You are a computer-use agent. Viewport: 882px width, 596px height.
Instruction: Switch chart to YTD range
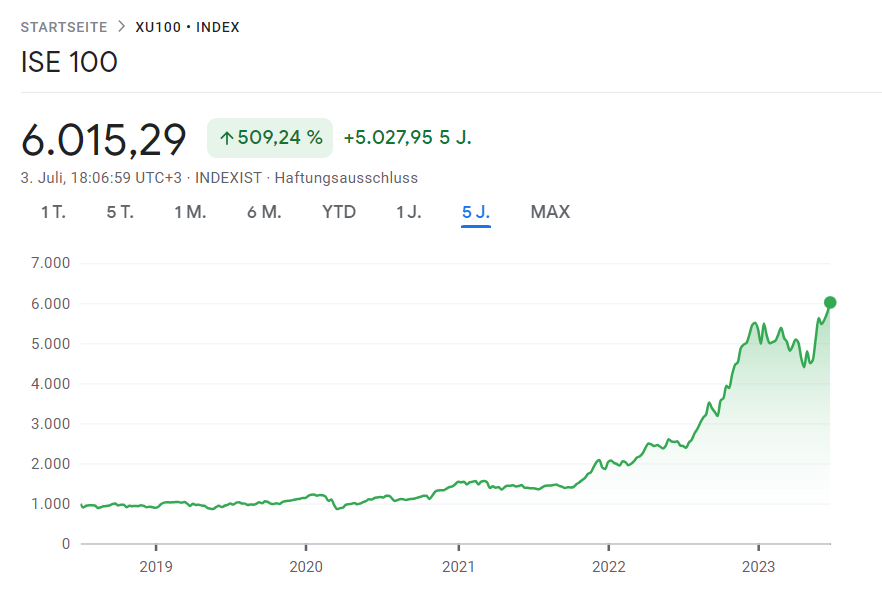(x=339, y=212)
